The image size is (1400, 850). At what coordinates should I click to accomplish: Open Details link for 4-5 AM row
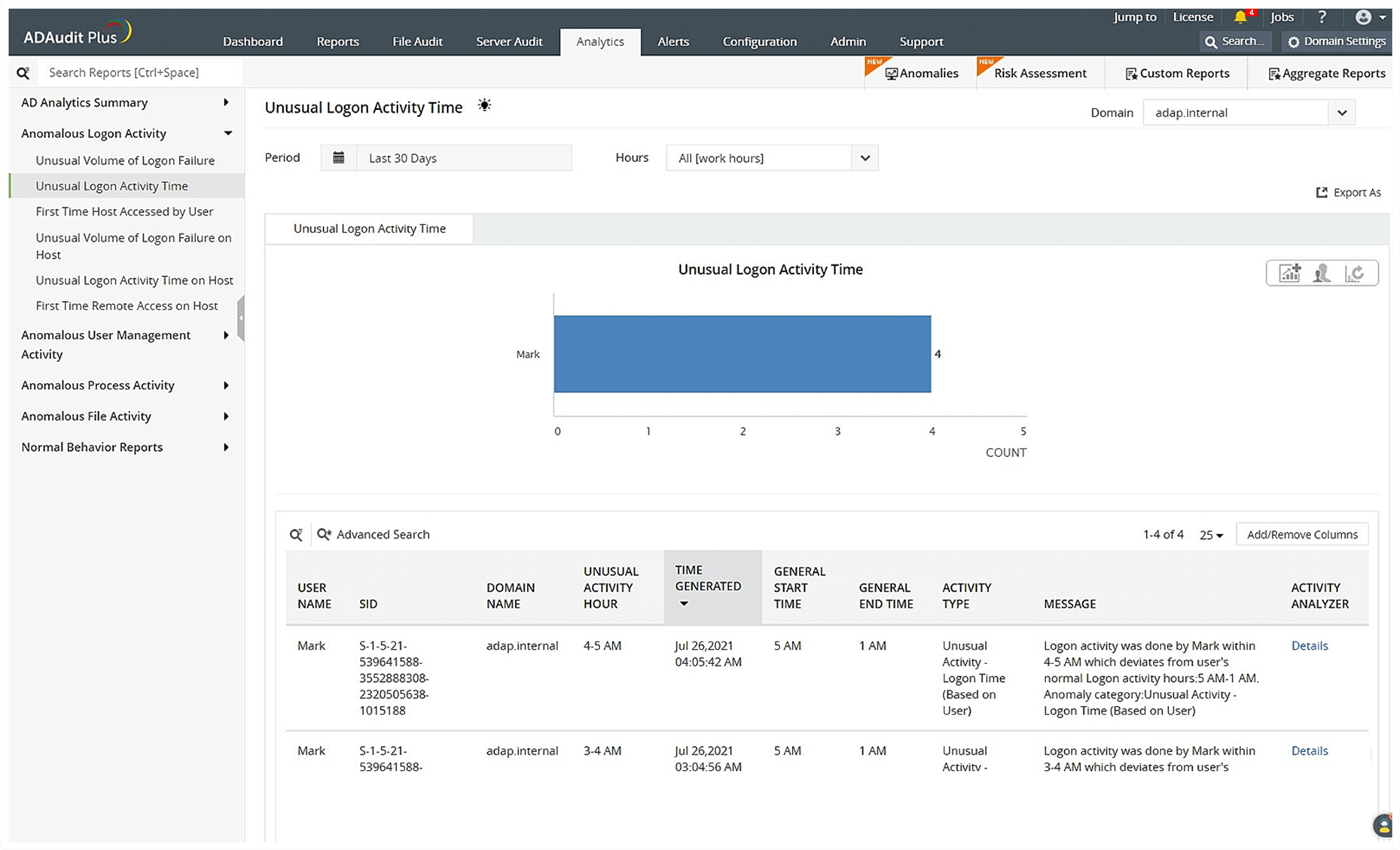coord(1309,646)
